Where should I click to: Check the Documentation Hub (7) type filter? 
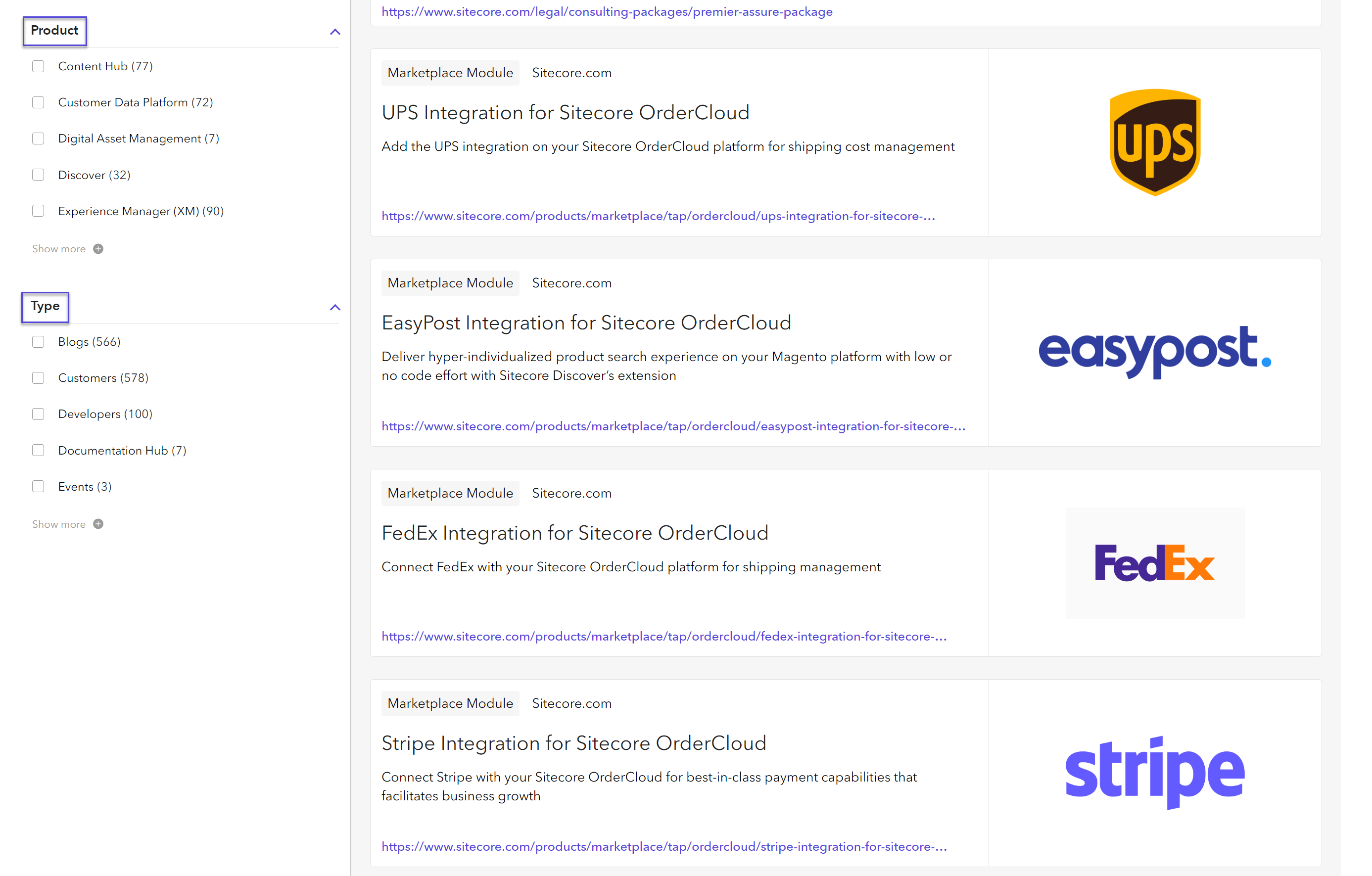[38, 451]
